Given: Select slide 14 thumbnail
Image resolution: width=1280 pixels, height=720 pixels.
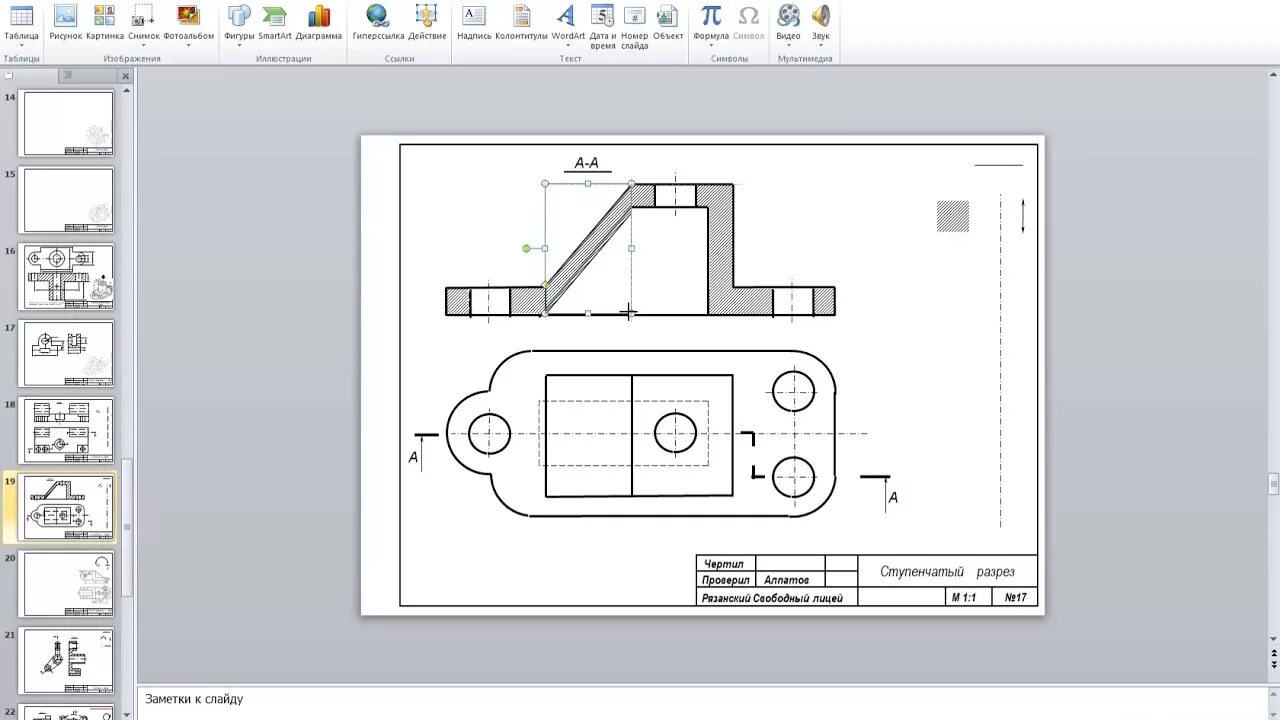Looking at the screenshot, I should [68, 123].
